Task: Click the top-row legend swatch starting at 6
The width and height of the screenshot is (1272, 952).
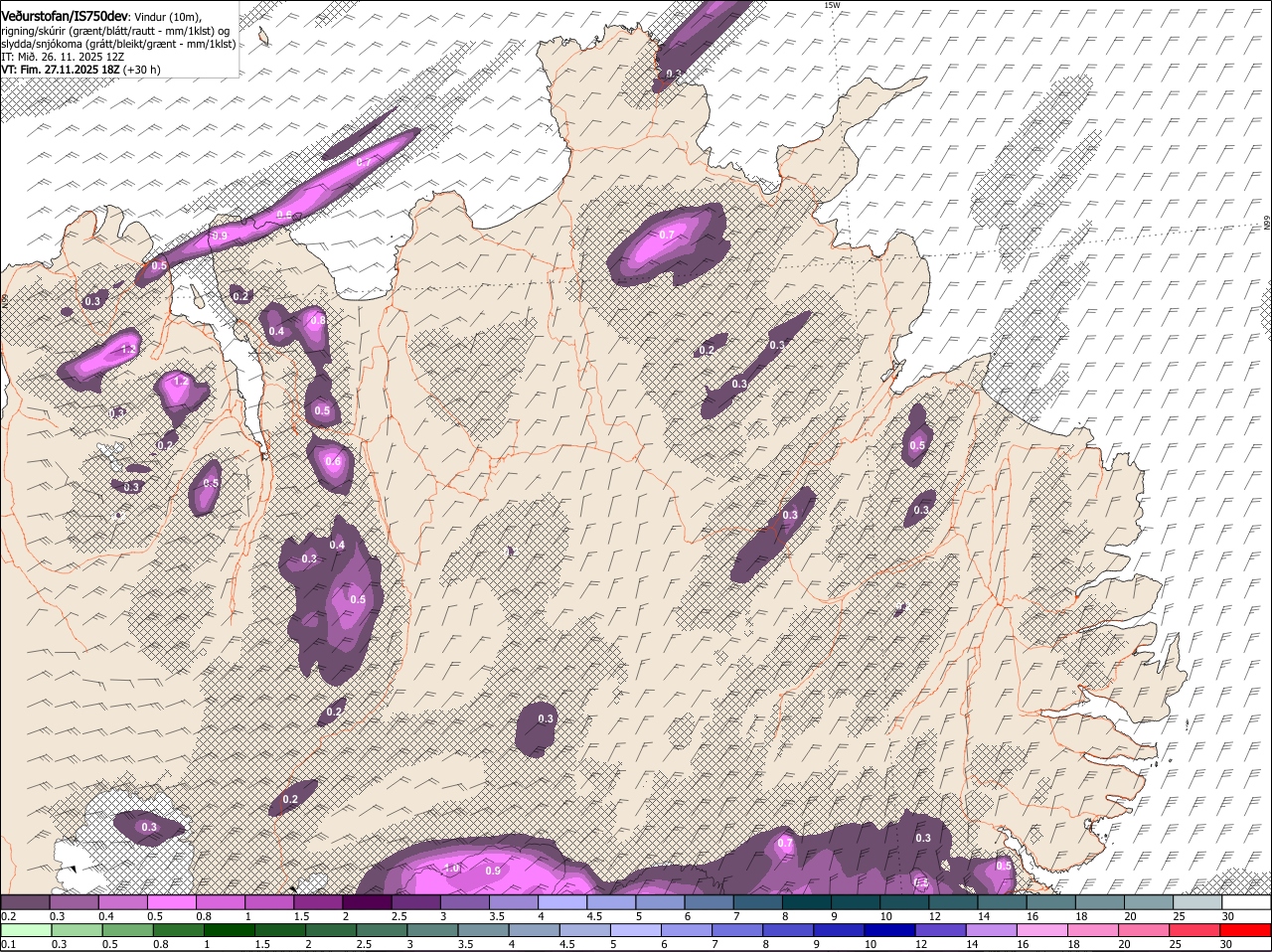Action: (x=709, y=901)
